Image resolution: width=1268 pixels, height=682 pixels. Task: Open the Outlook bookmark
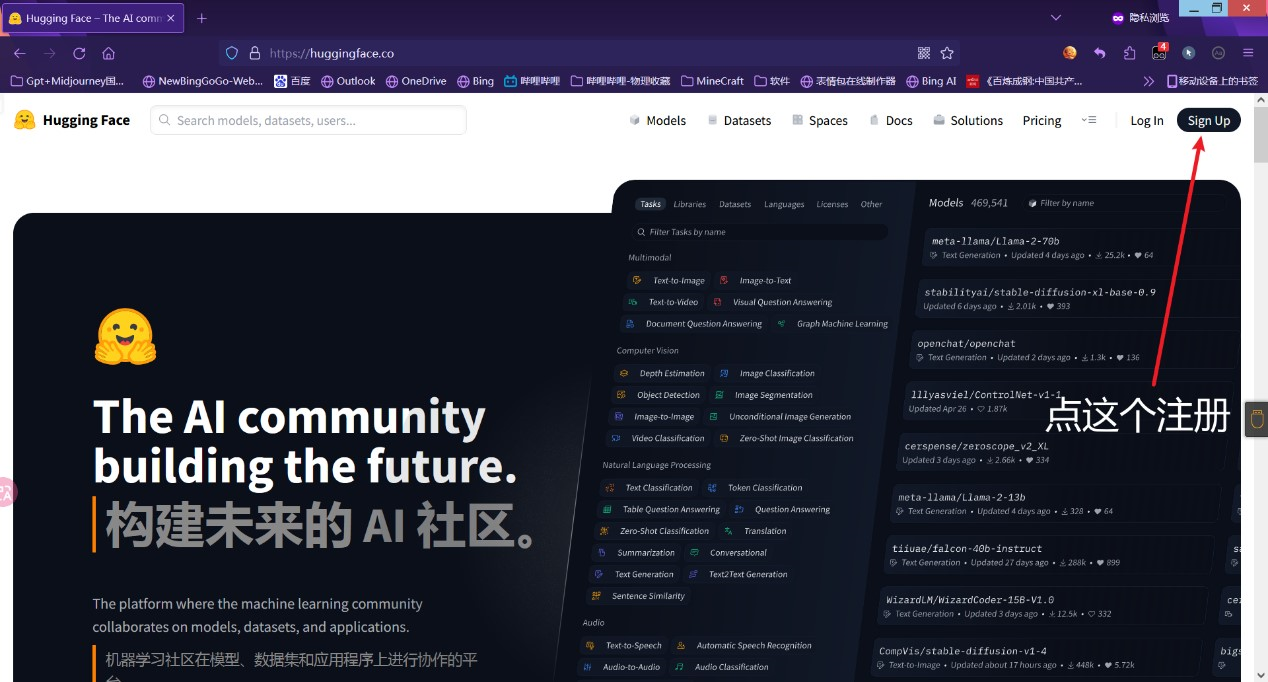coord(348,81)
